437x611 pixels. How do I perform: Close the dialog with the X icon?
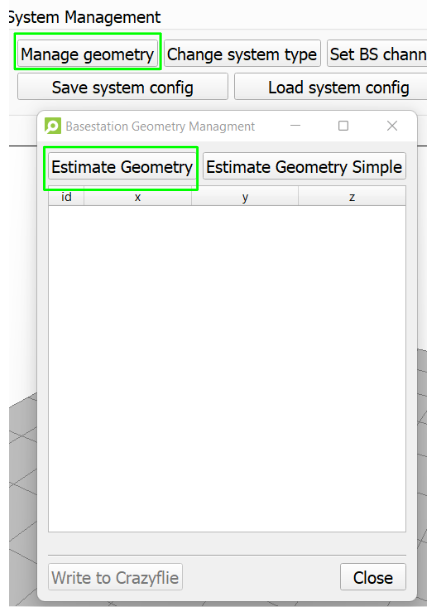(392, 126)
